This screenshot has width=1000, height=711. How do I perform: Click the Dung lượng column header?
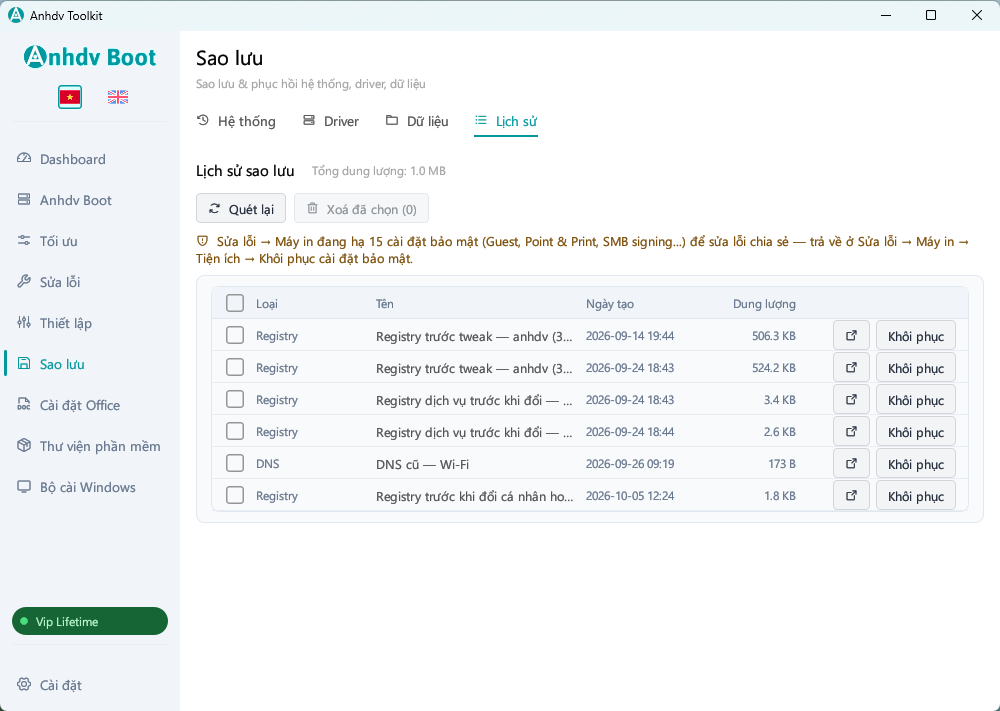[x=764, y=304]
